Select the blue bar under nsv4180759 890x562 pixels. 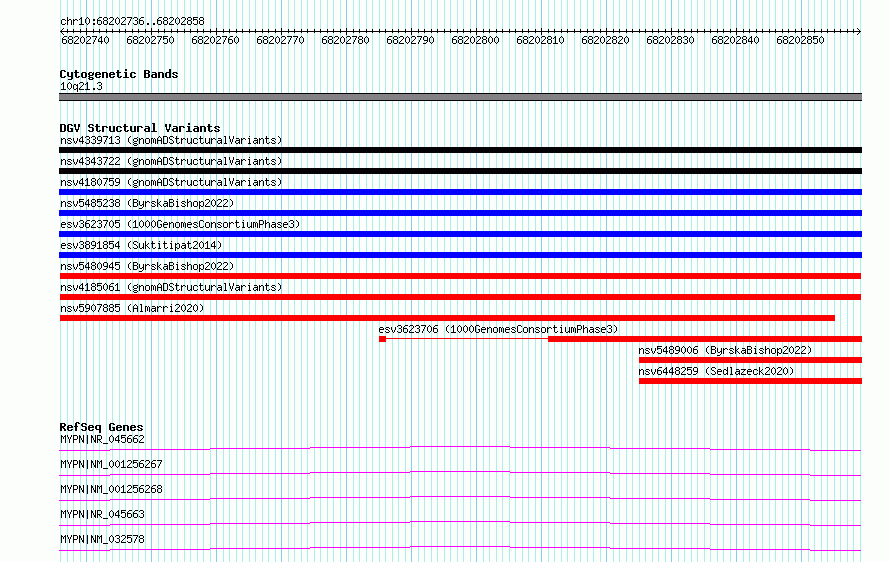(x=460, y=192)
